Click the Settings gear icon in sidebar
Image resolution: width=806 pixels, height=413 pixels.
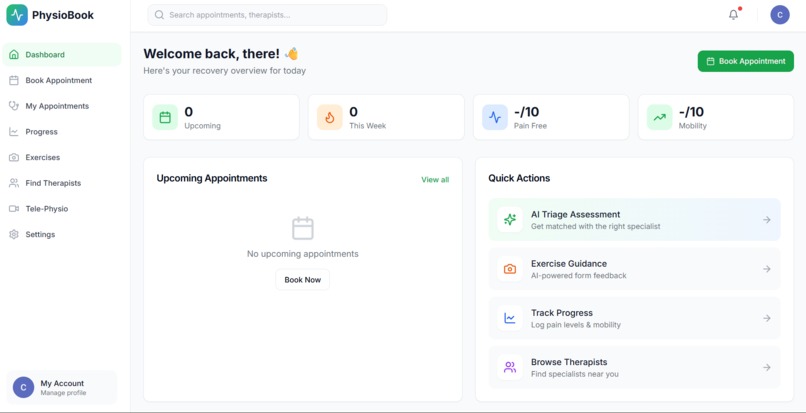tap(14, 235)
